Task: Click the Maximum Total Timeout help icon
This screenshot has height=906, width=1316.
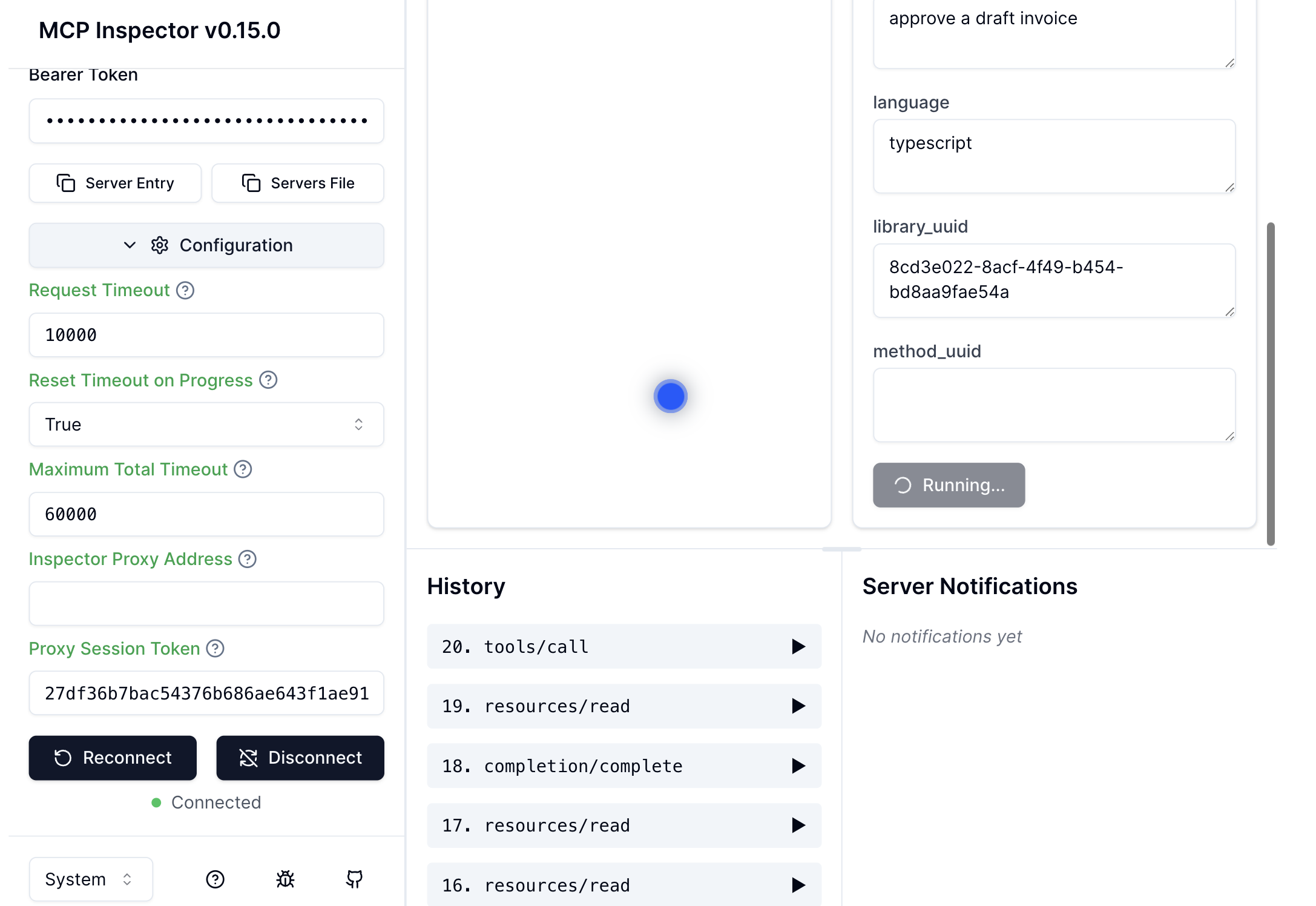Action: point(243,469)
